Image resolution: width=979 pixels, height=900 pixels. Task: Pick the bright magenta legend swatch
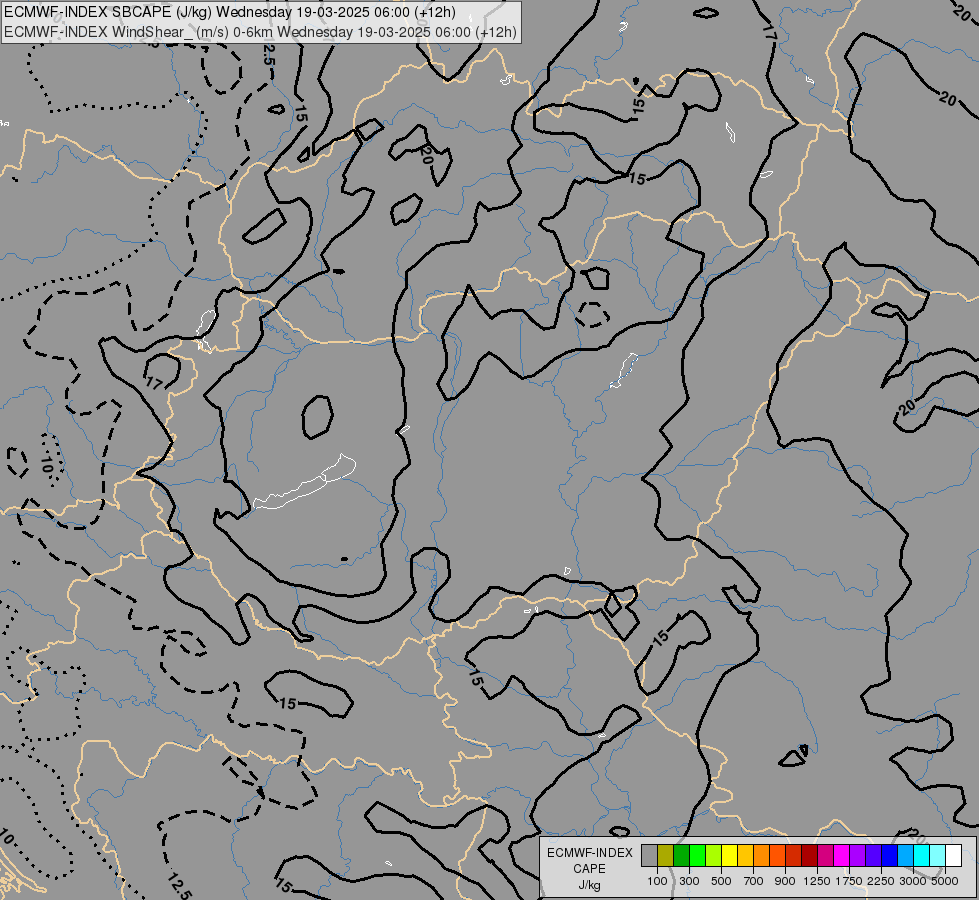point(841,855)
